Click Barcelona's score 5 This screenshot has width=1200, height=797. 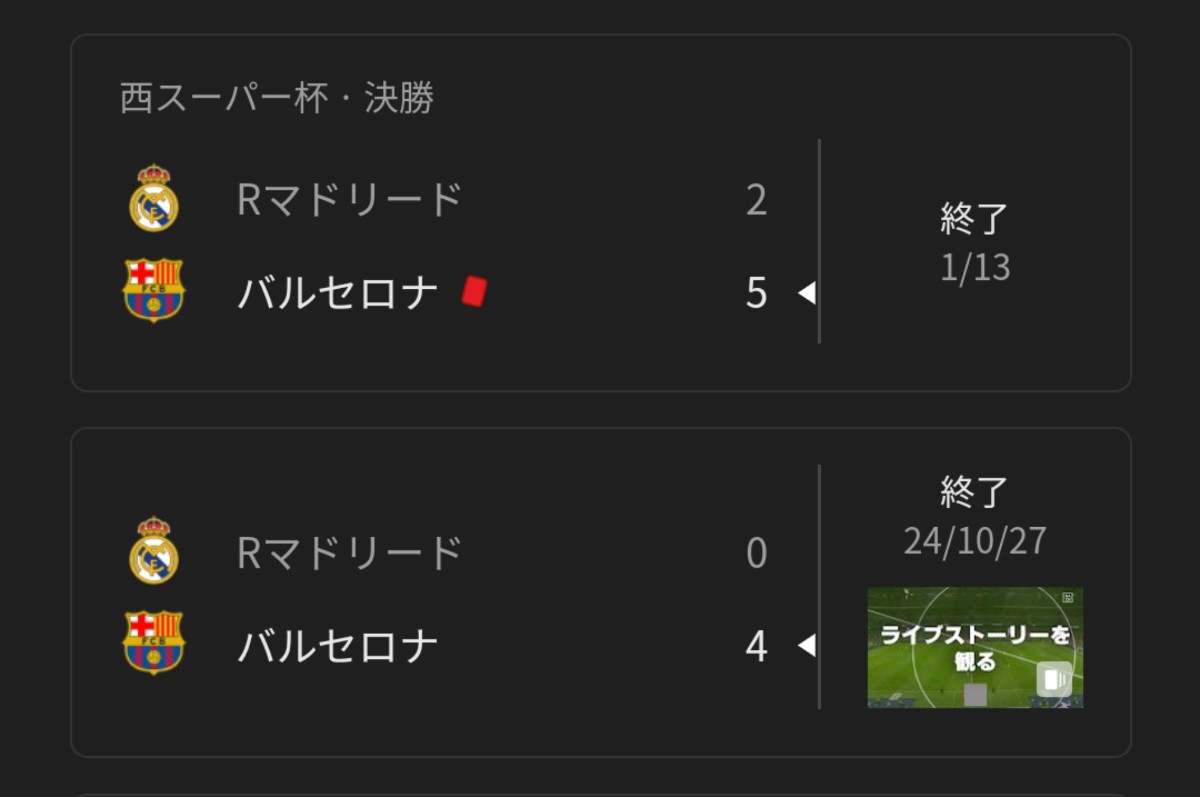pos(756,293)
